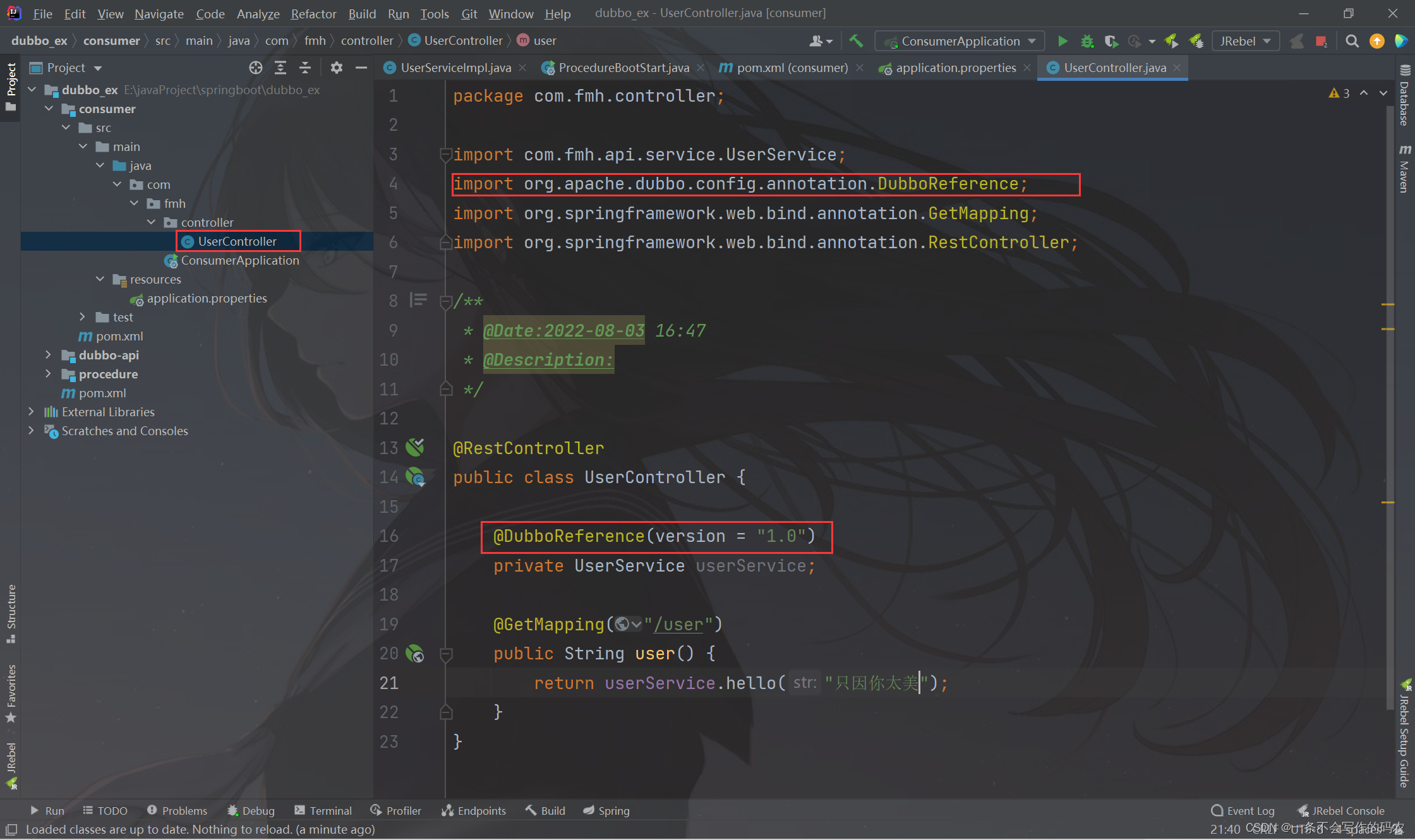The height and width of the screenshot is (840, 1415).
Task: Run with coverage using the shield icon
Action: pyautogui.click(x=1112, y=40)
